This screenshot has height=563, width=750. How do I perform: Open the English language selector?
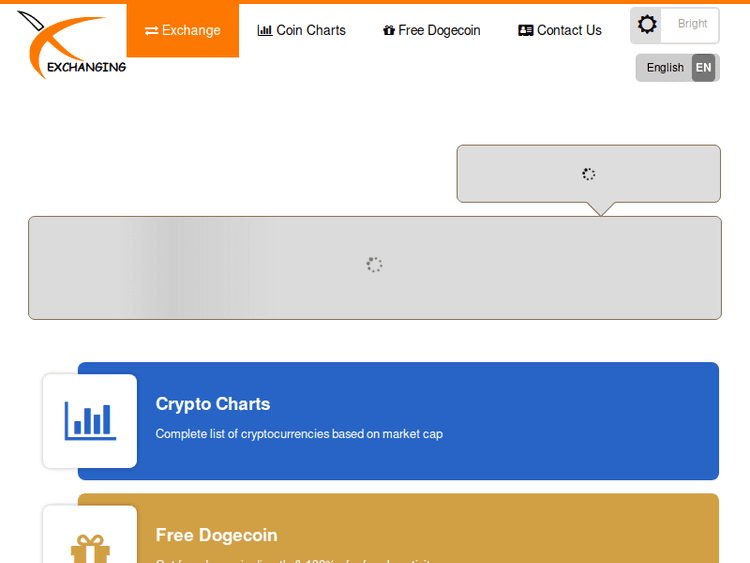pos(664,68)
